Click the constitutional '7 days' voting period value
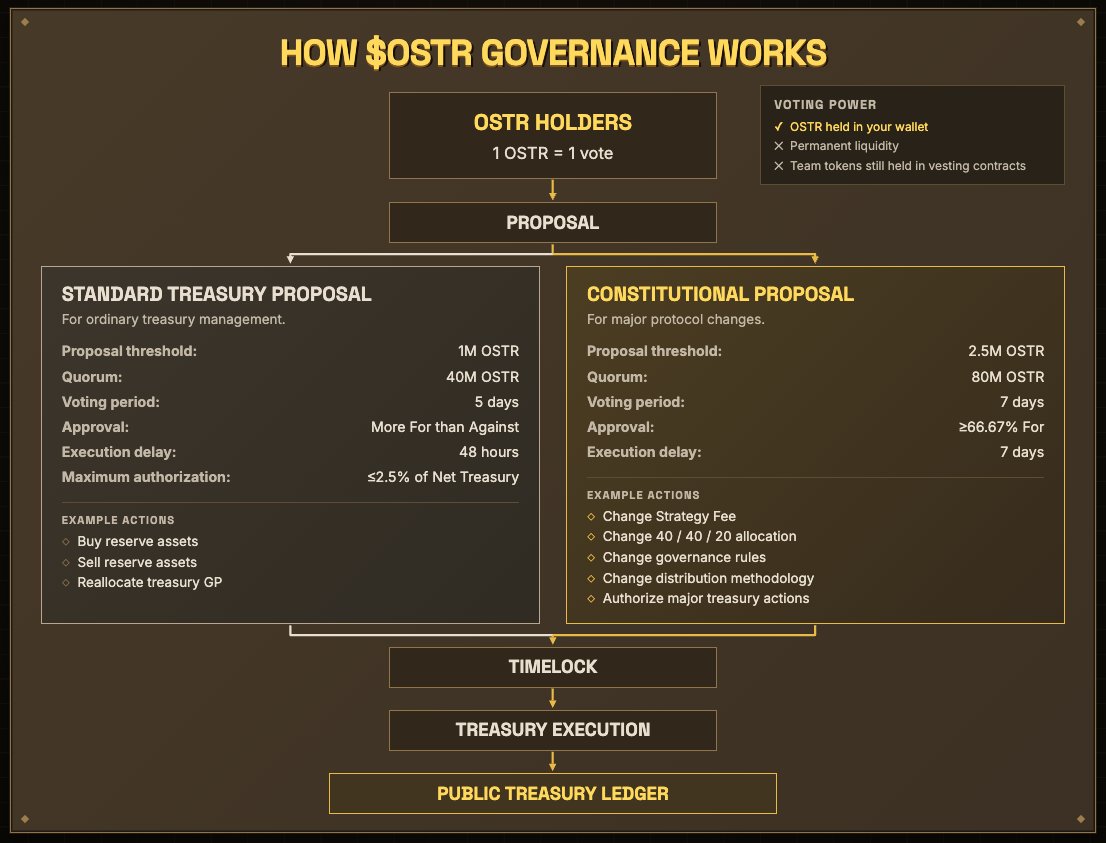 [1022, 402]
